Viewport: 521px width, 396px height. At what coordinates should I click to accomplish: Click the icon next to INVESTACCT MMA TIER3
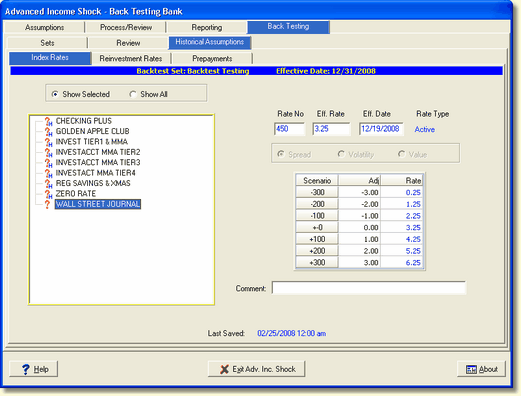[x=48, y=163]
